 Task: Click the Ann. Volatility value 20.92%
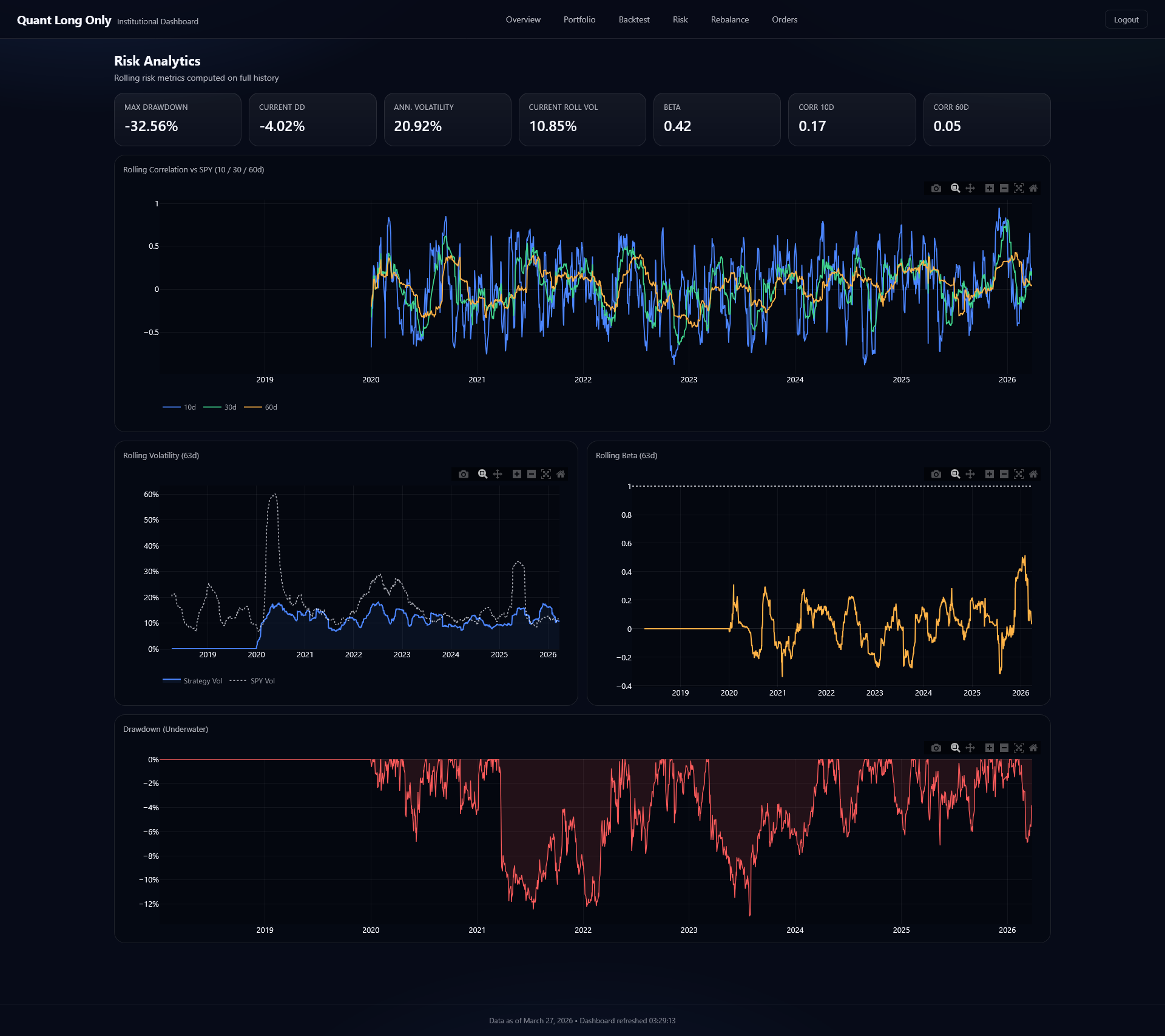(417, 126)
